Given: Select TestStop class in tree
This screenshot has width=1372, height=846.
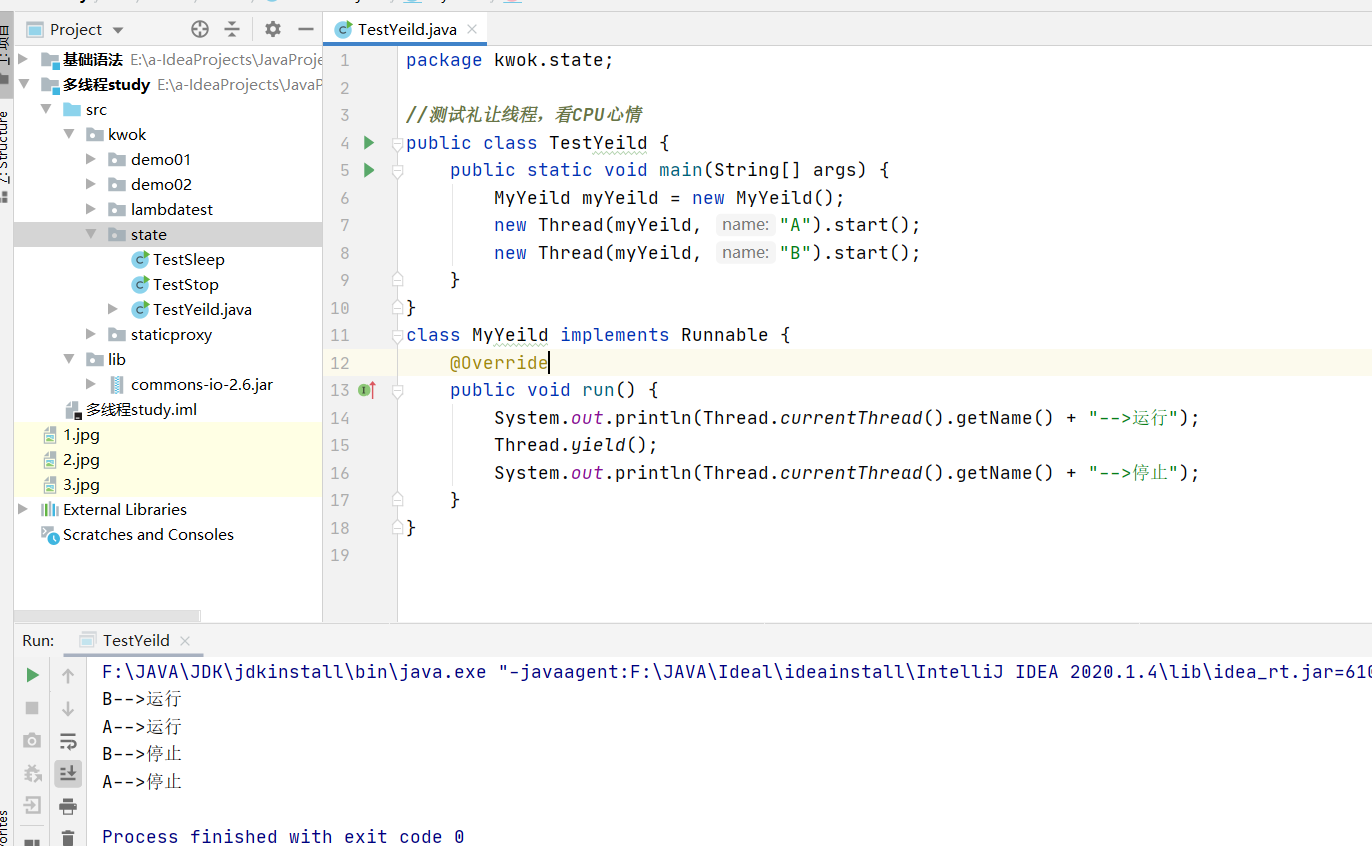Looking at the screenshot, I should (175, 284).
